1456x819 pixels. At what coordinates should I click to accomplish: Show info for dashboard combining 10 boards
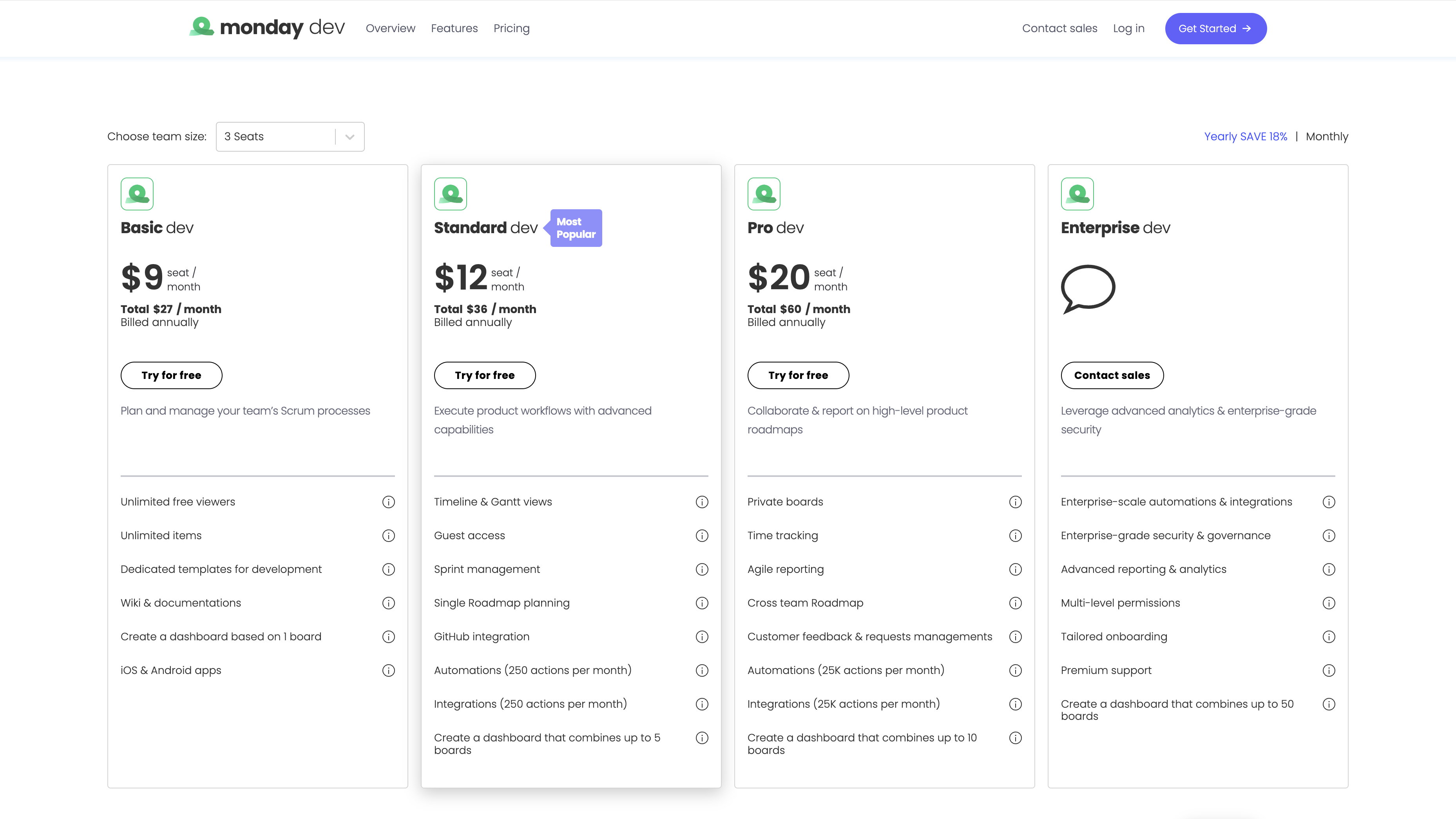point(1015,737)
